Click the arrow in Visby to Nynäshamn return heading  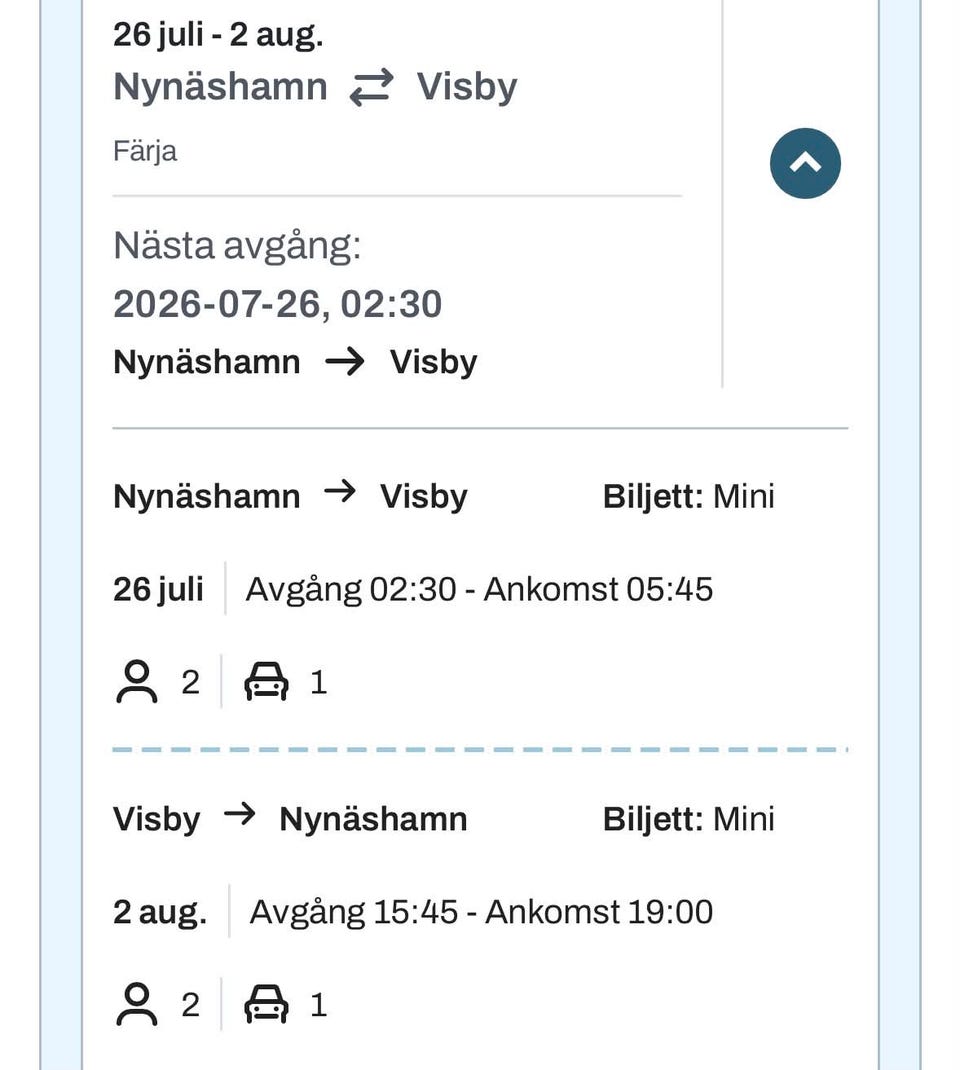(239, 814)
